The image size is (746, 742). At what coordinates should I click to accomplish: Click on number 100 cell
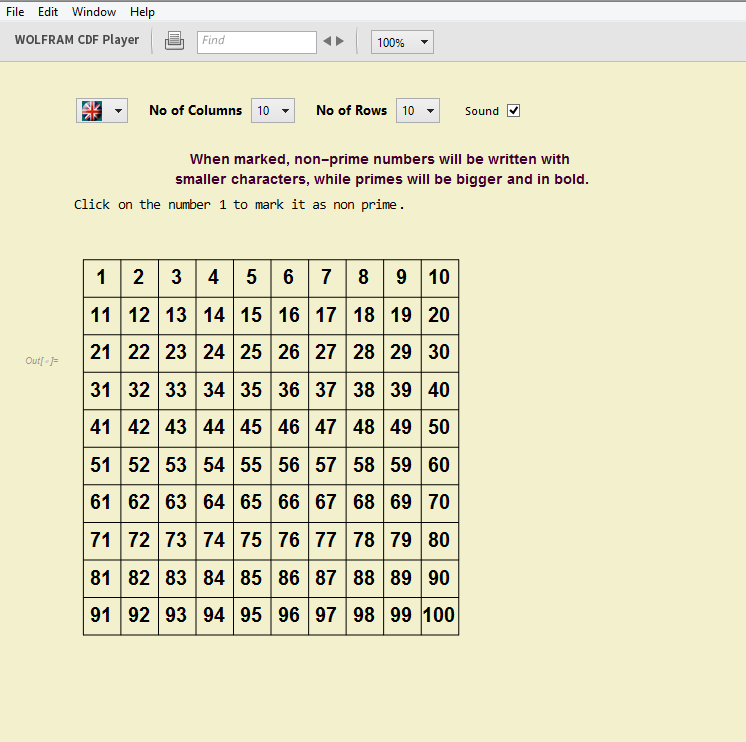click(439, 616)
